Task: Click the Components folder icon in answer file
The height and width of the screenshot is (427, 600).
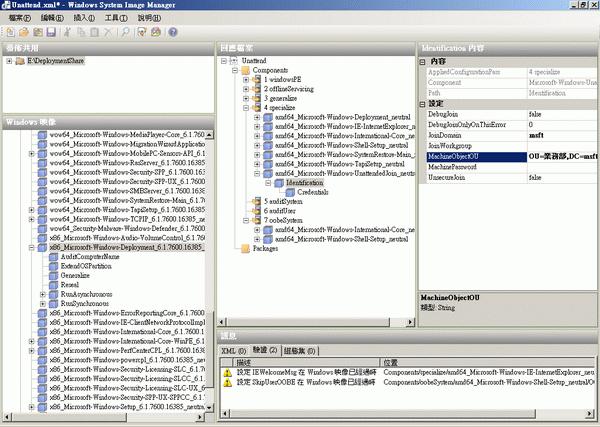Action: tap(245, 70)
